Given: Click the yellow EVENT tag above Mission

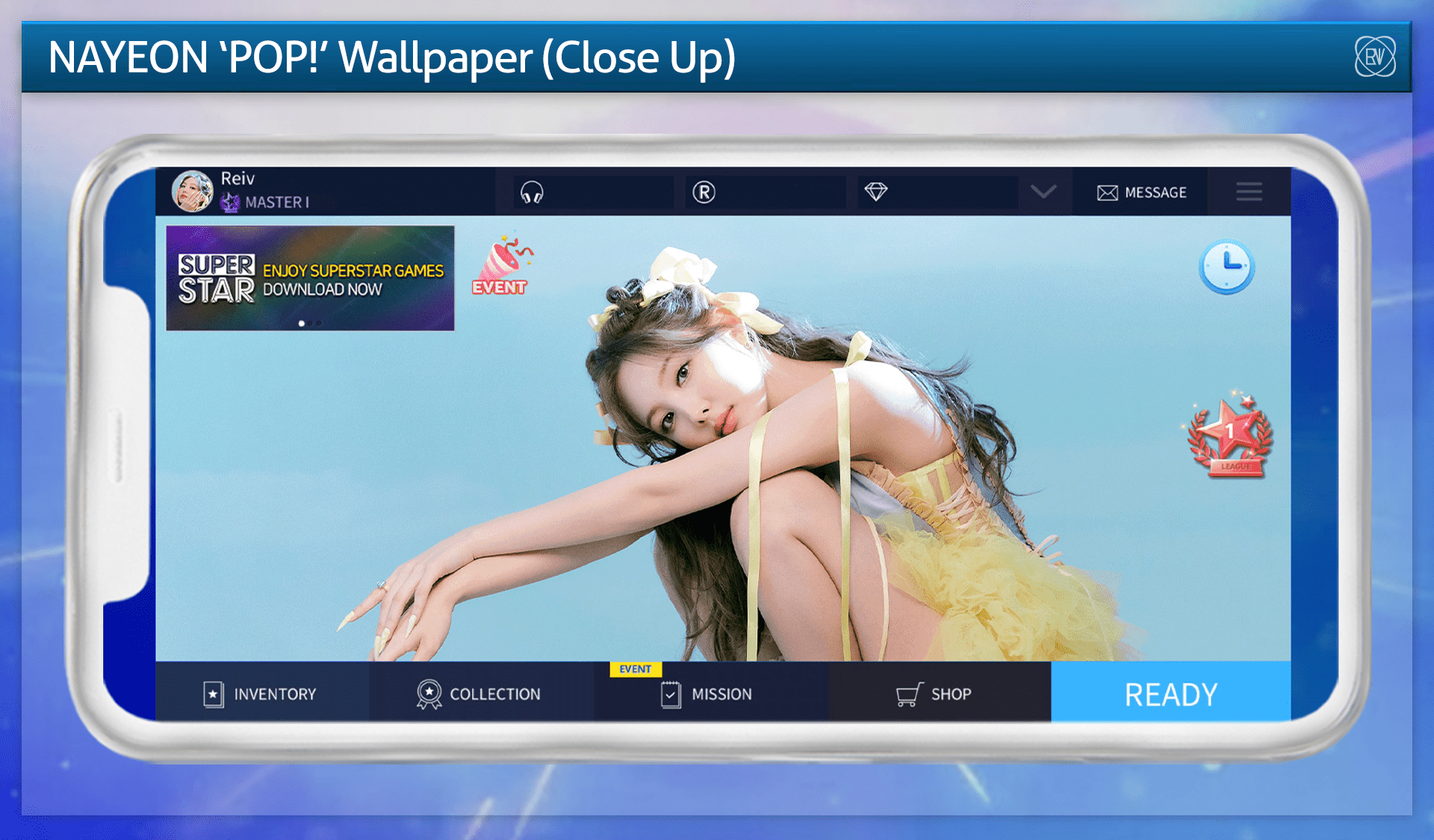Looking at the screenshot, I should click(635, 669).
